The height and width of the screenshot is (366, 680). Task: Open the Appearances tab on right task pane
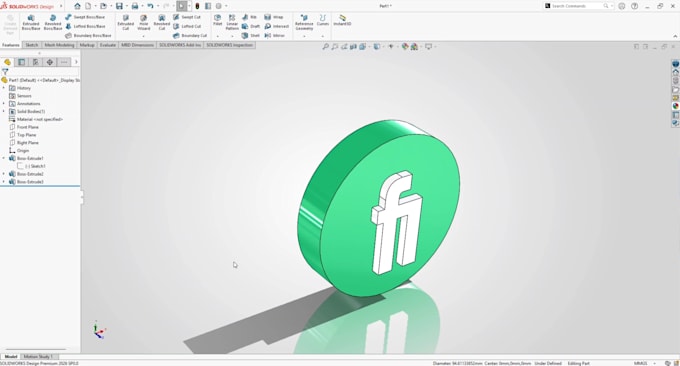coord(675,106)
